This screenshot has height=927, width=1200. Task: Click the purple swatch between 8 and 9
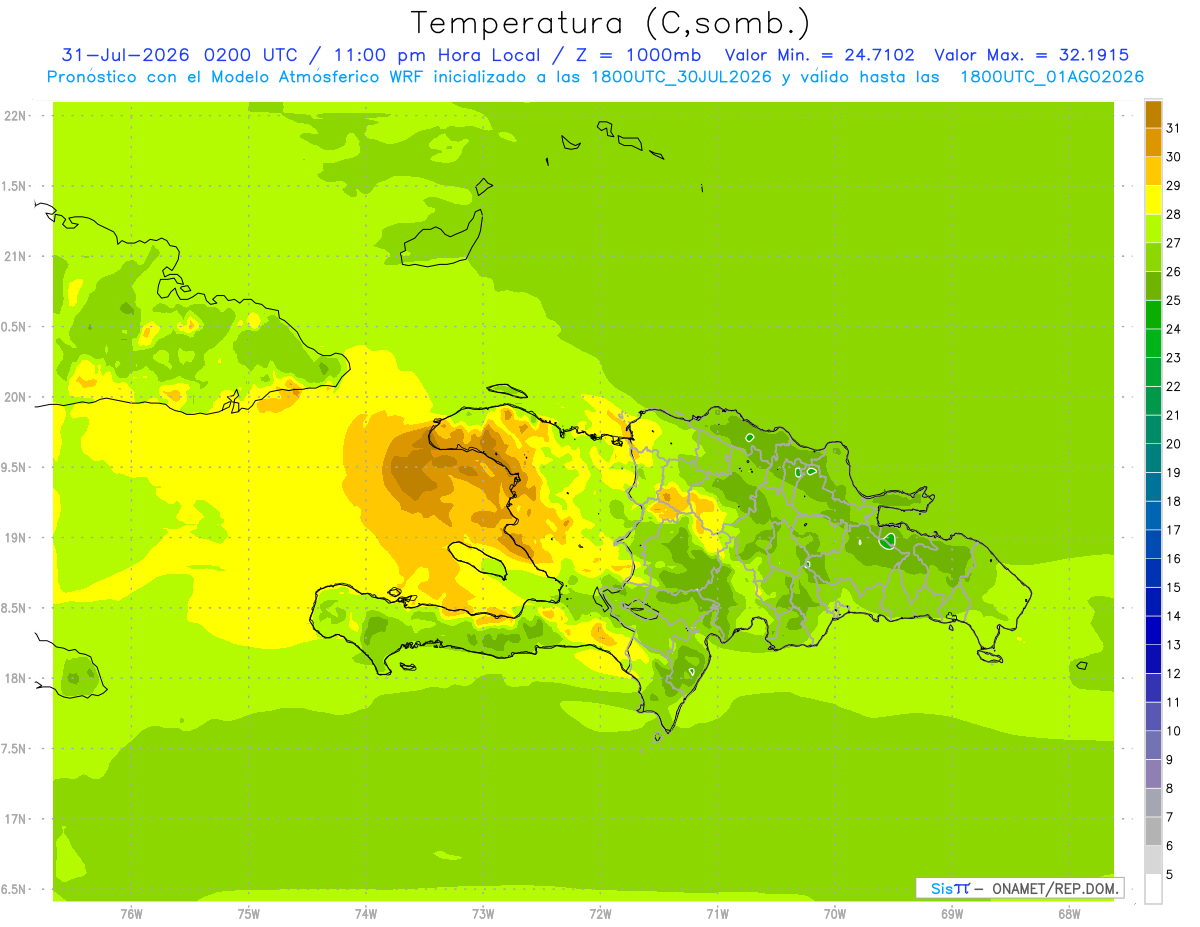(x=1153, y=774)
